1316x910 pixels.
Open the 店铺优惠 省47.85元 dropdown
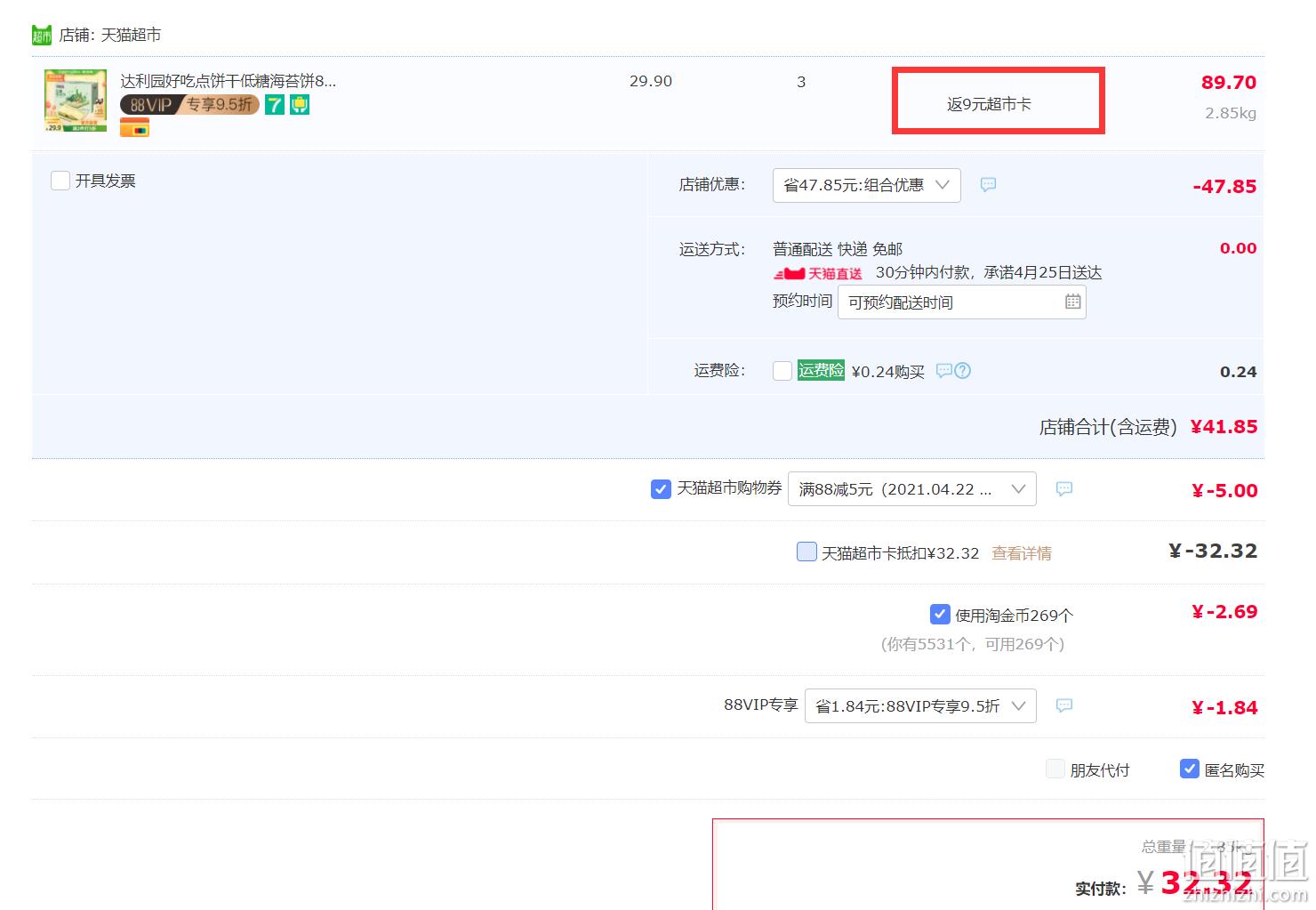coord(867,185)
